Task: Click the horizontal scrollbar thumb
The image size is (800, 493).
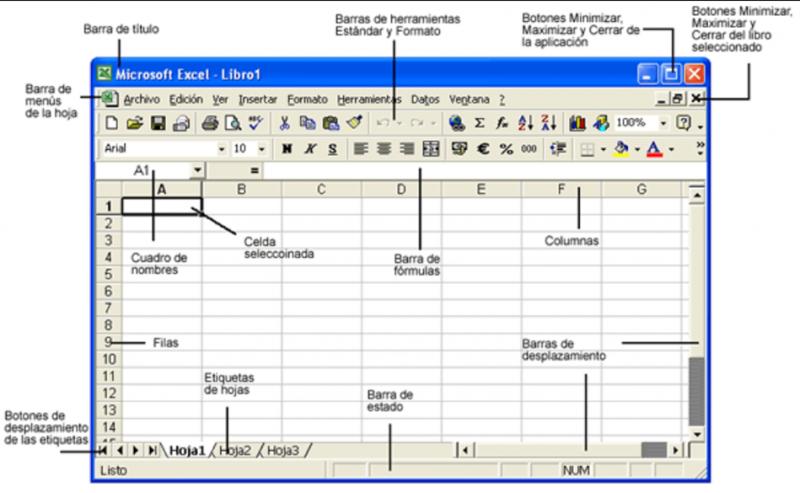Action: [654, 450]
